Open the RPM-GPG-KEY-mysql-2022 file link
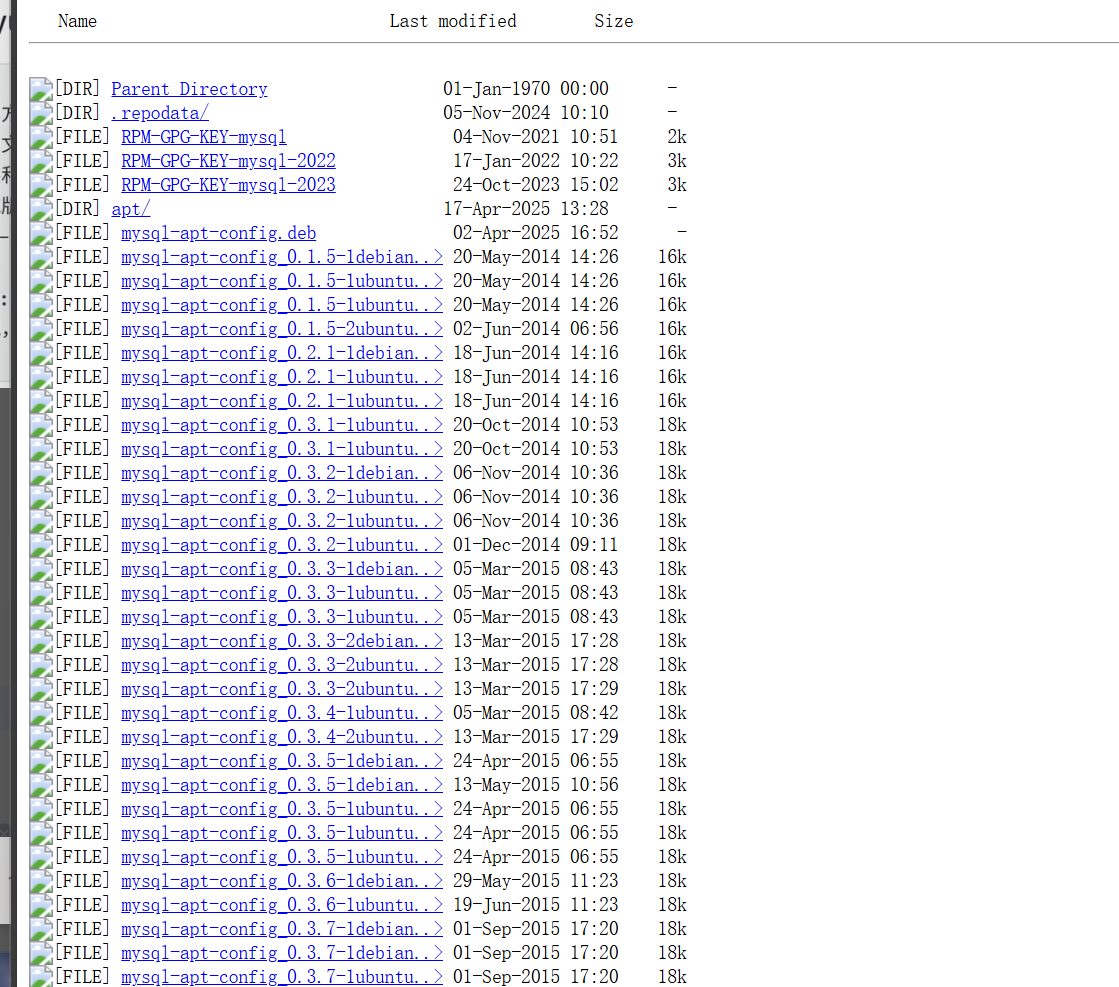 (228, 161)
